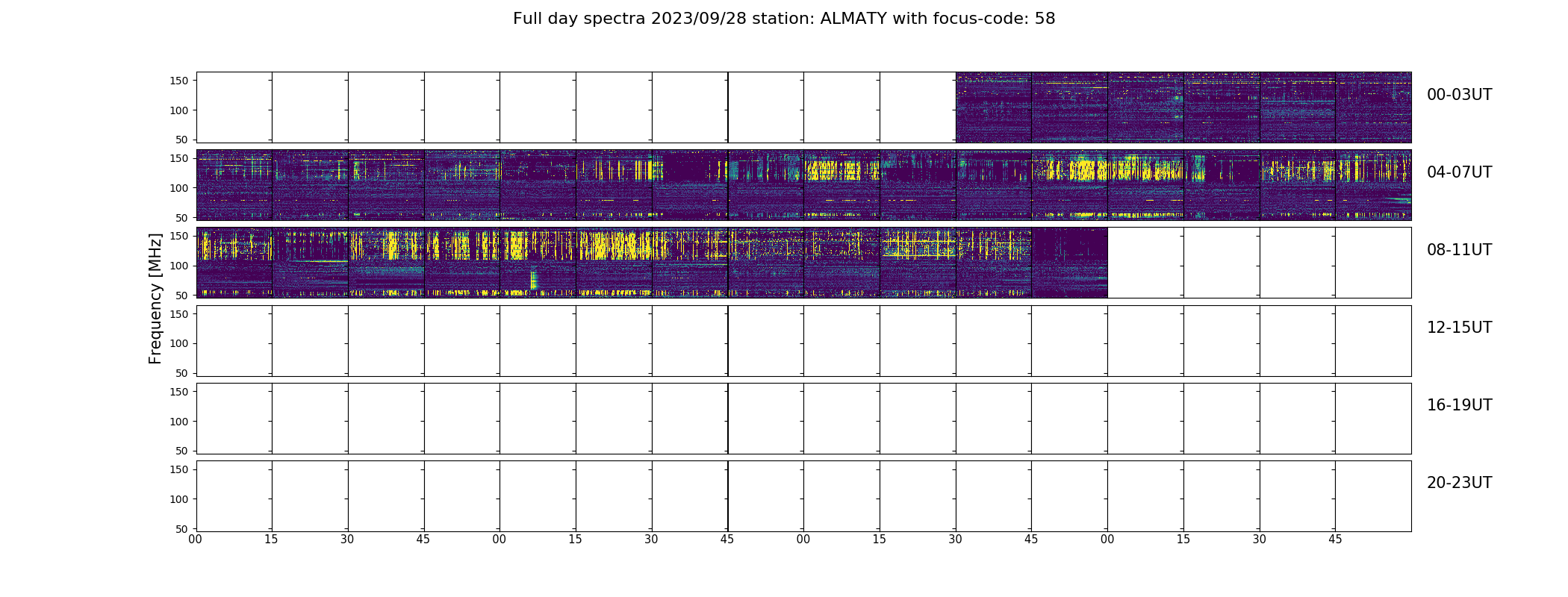Click the first empty panel in the 12-15UT row

click(234, 340)
